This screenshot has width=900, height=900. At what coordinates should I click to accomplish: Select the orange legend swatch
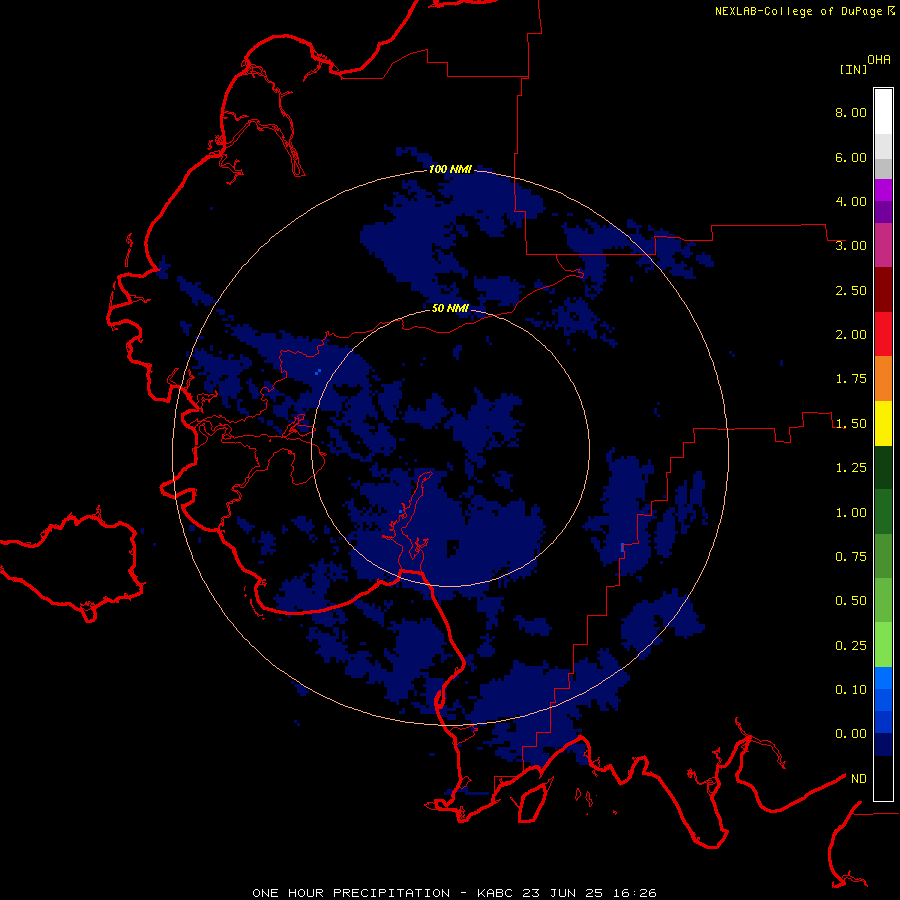[883, 379]
